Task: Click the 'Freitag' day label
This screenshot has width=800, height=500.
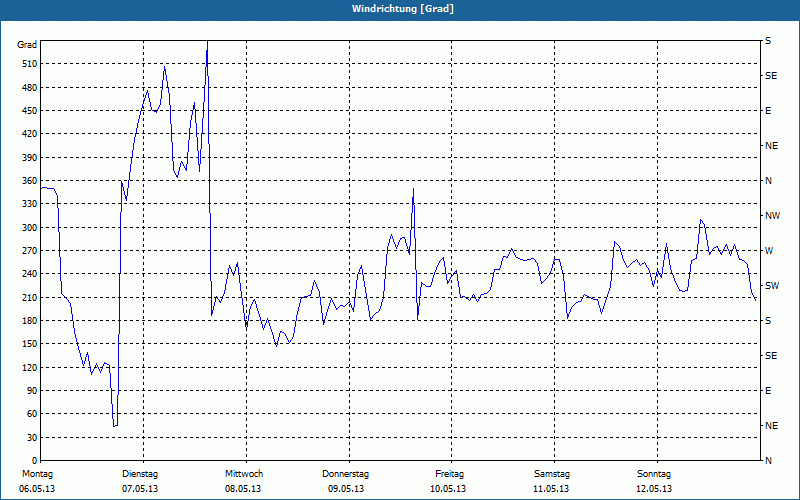Action: coord(449,474)
